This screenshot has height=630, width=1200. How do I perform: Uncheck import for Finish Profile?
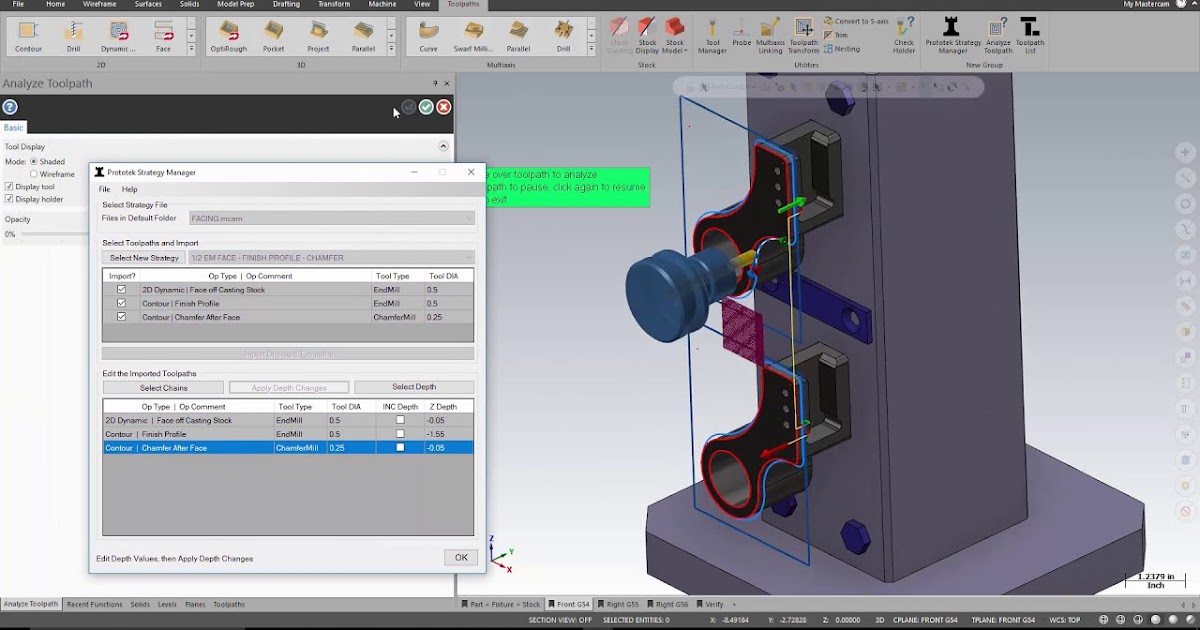point(122,303)
